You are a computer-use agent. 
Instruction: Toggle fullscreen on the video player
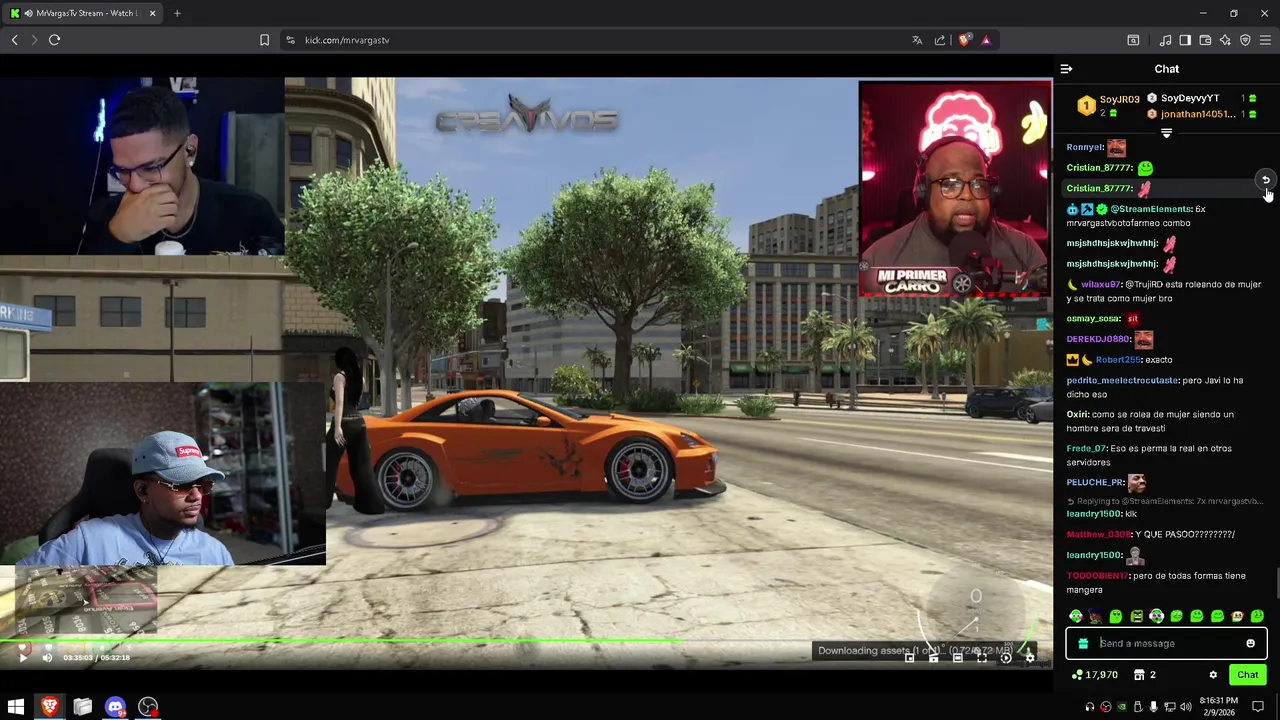[x=982, y=658]
